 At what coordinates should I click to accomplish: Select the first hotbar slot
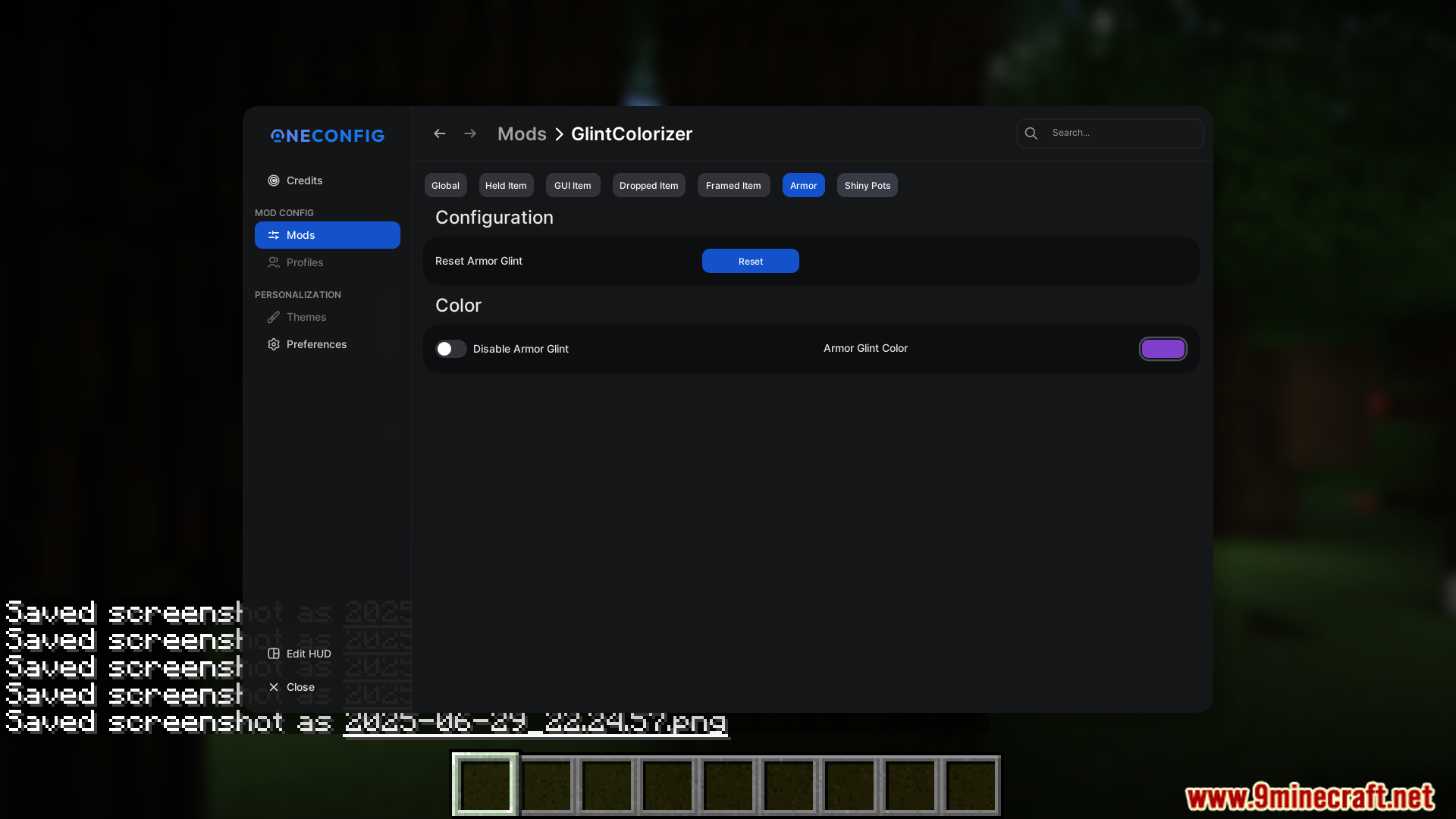point(485,785)
